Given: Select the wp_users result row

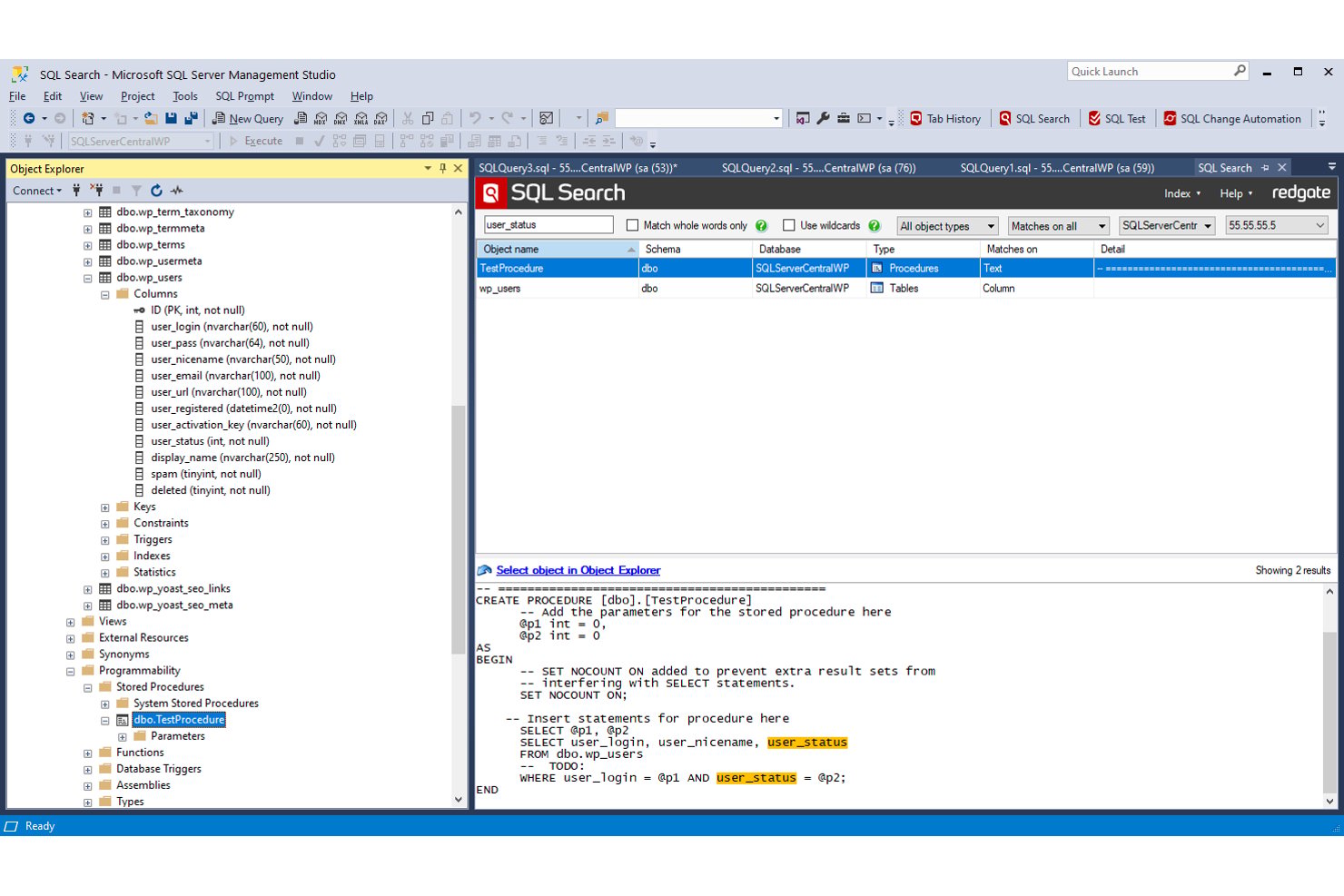Looking at the screenshot, I should pos(905,289).
